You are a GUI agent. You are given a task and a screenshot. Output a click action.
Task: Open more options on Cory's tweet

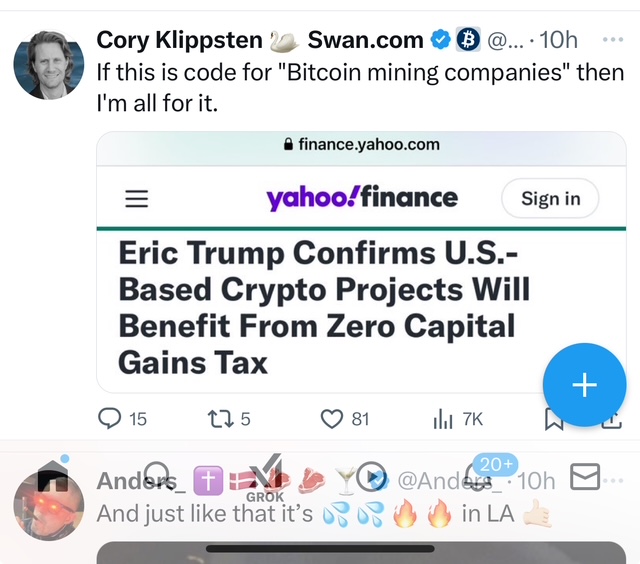click(x=614, y=40)
